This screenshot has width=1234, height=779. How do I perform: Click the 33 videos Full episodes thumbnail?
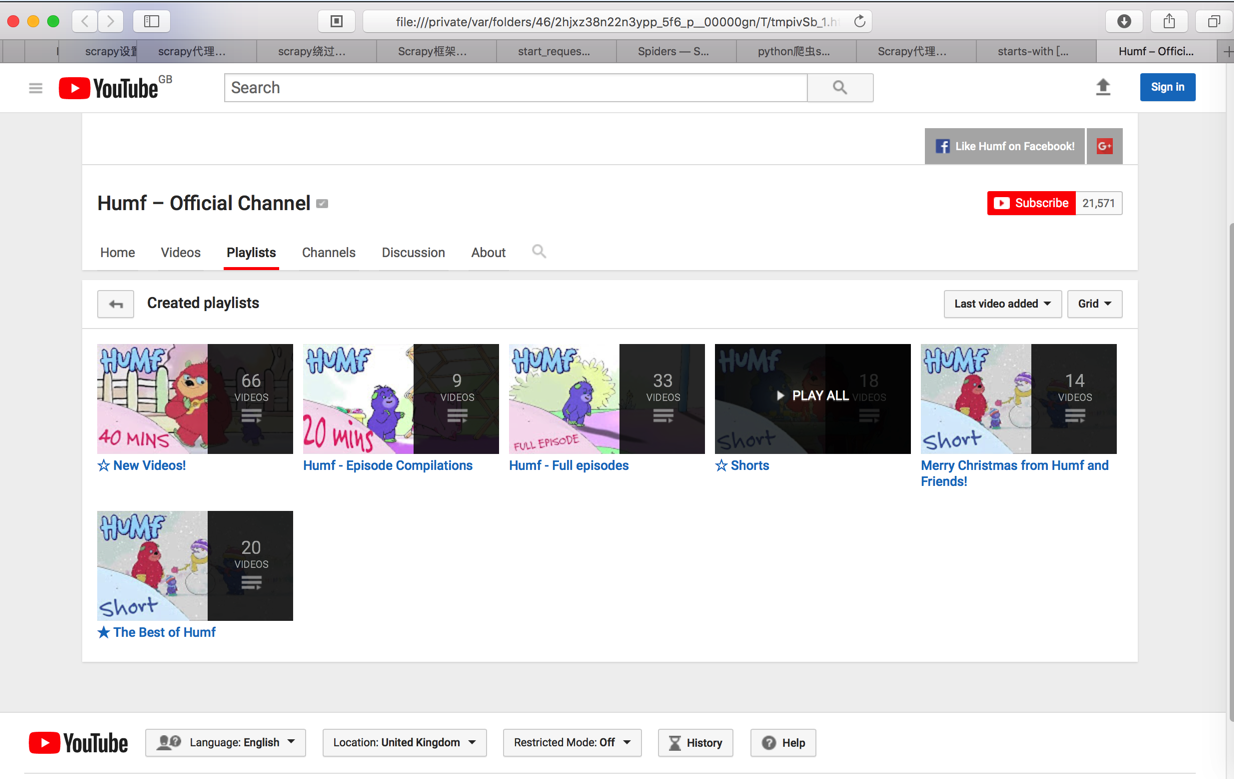[x=607, y=399]
